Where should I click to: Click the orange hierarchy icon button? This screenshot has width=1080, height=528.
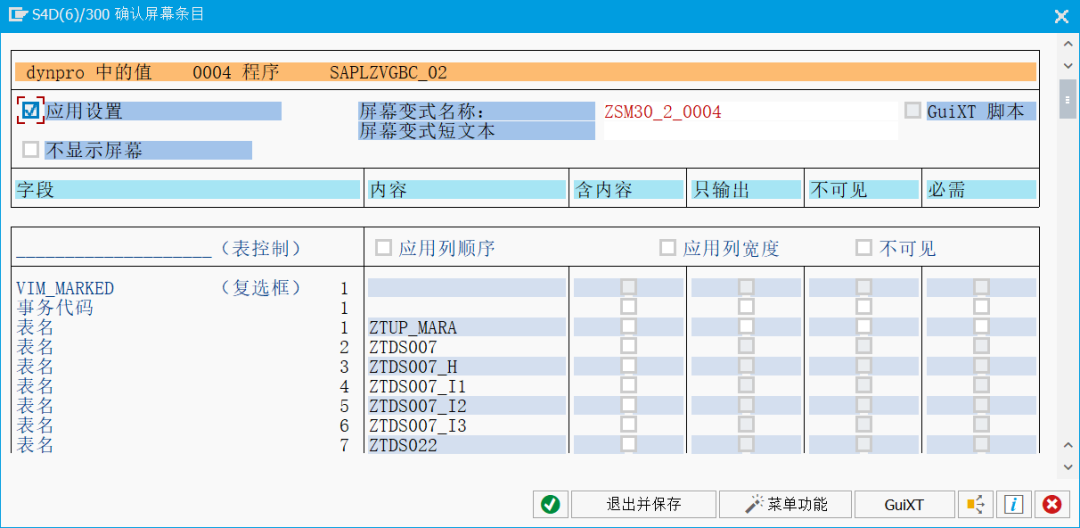976,504
